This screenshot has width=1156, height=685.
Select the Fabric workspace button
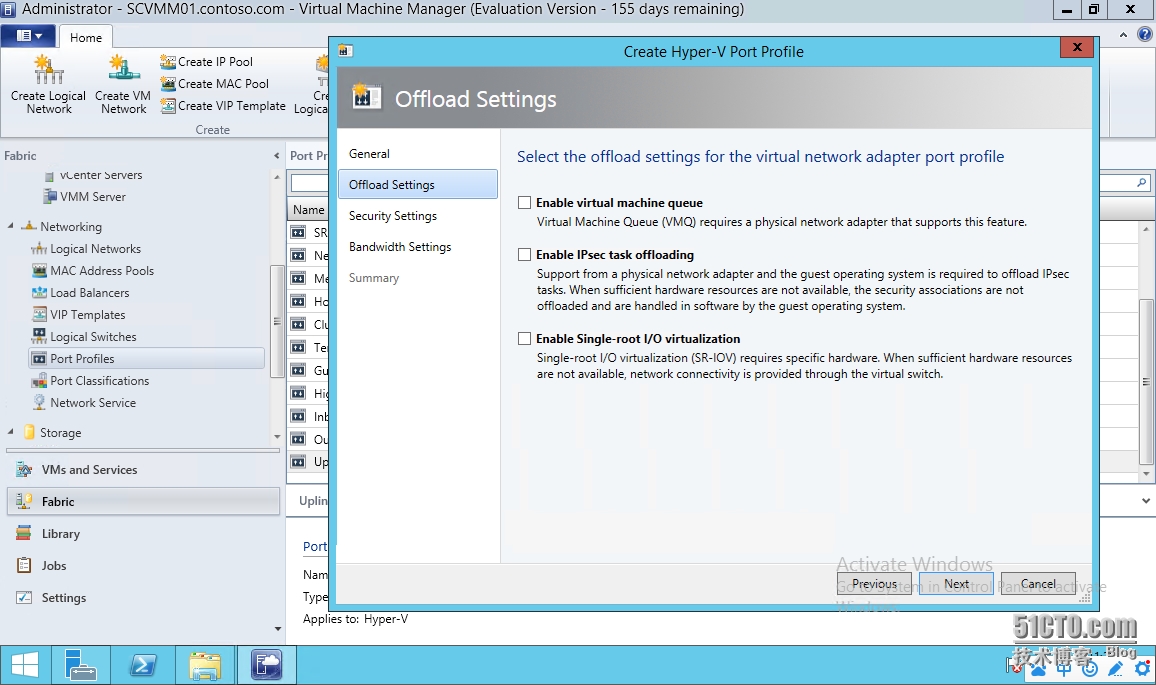click(x=143, y=501)
